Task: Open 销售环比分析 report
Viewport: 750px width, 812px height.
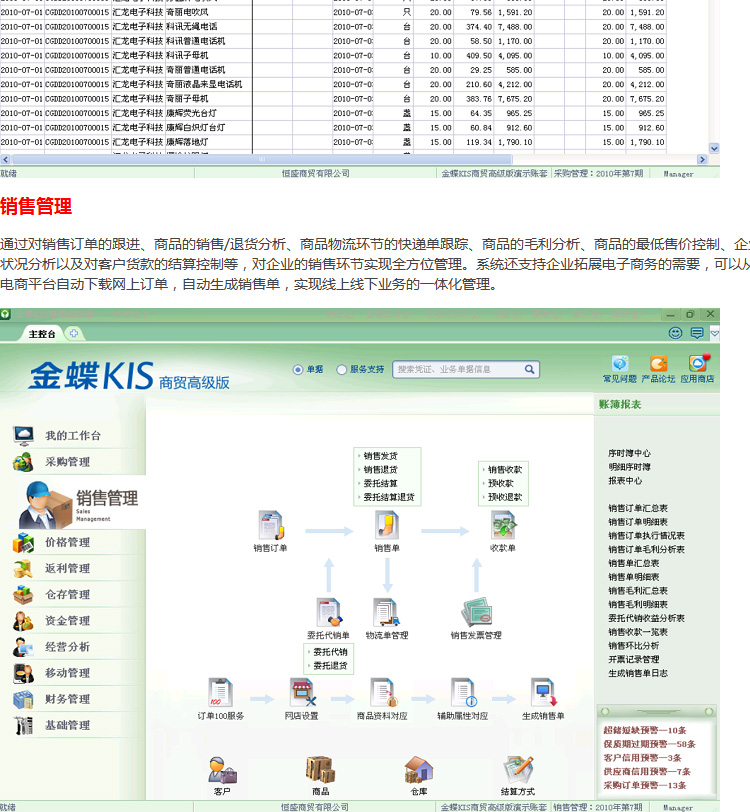Action: (x=633, y=645)
